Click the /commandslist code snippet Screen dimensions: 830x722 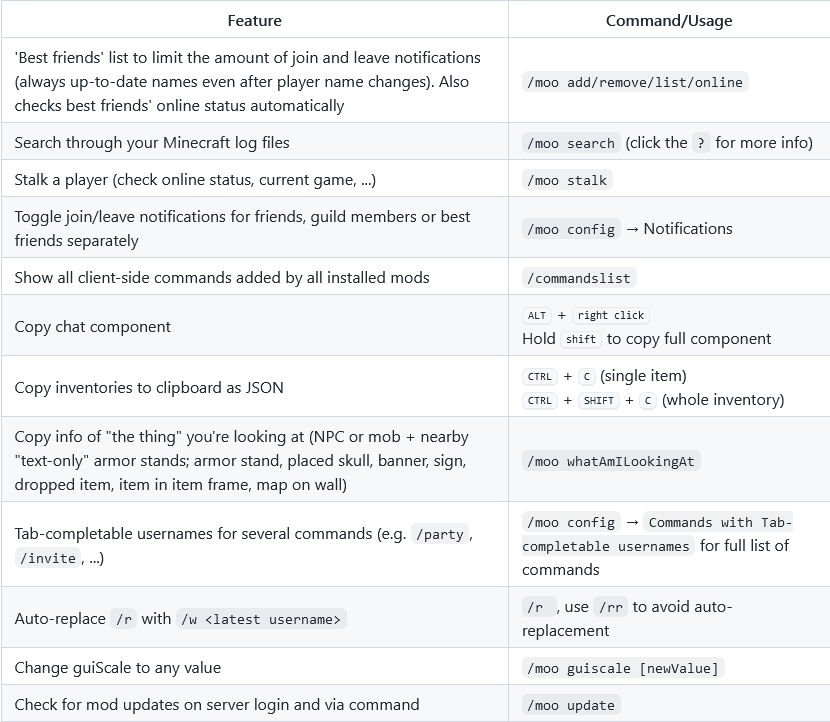click(579, 278)
